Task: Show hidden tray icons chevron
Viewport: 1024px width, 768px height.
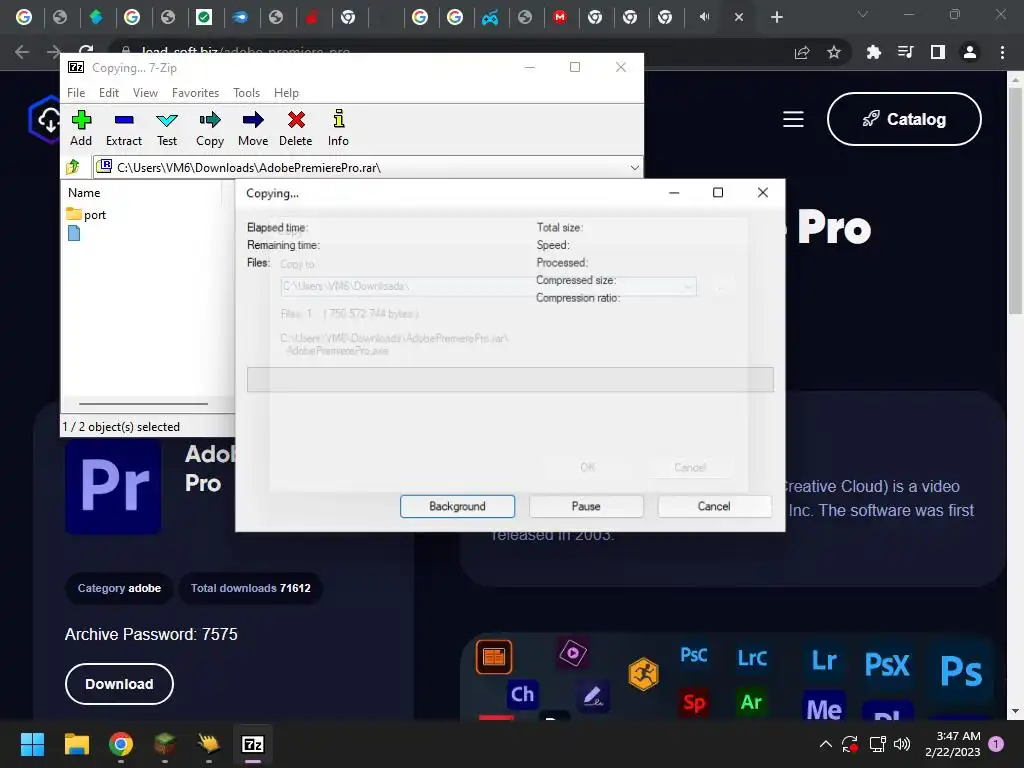Action: click(x=825, y=744)
